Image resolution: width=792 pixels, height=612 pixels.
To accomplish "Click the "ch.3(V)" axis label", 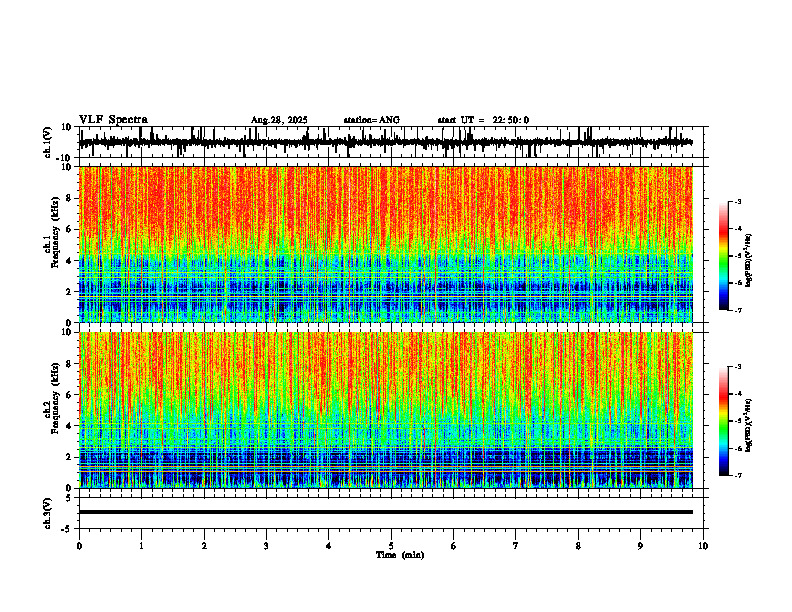I will point(48,513).
